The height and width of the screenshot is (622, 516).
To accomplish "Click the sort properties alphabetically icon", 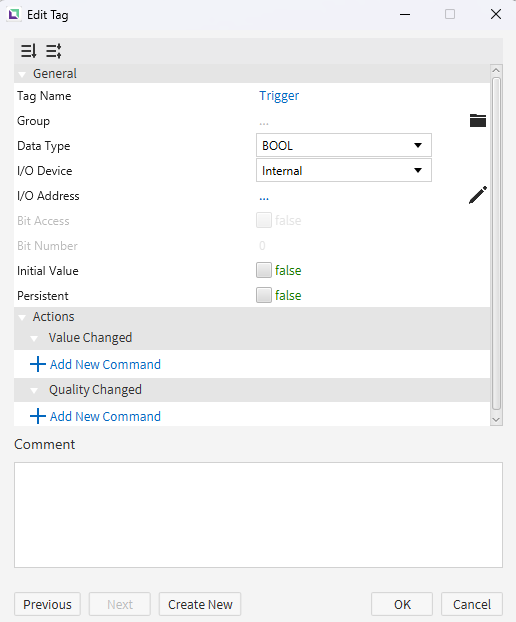I will (29, 51).
